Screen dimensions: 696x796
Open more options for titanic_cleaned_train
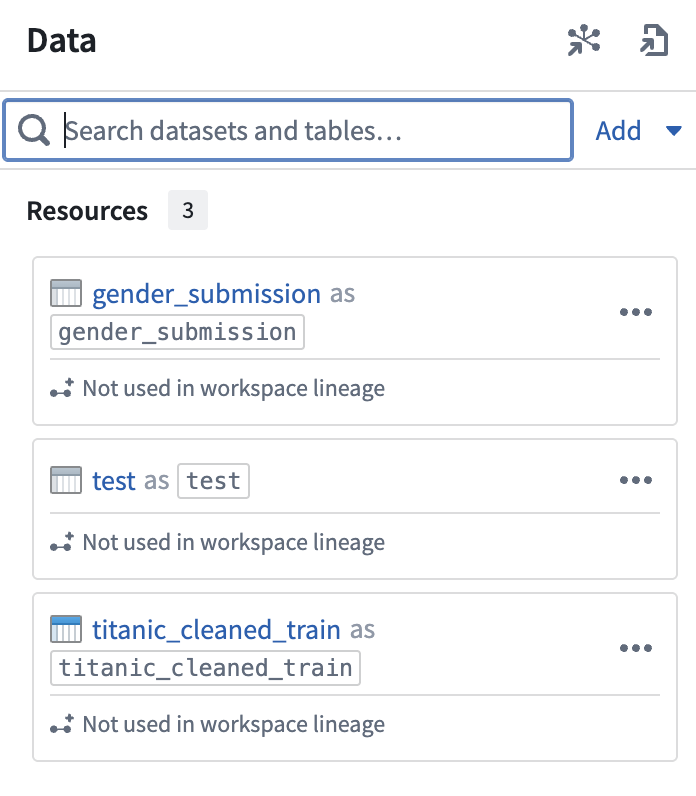click(x=636, y=648)
